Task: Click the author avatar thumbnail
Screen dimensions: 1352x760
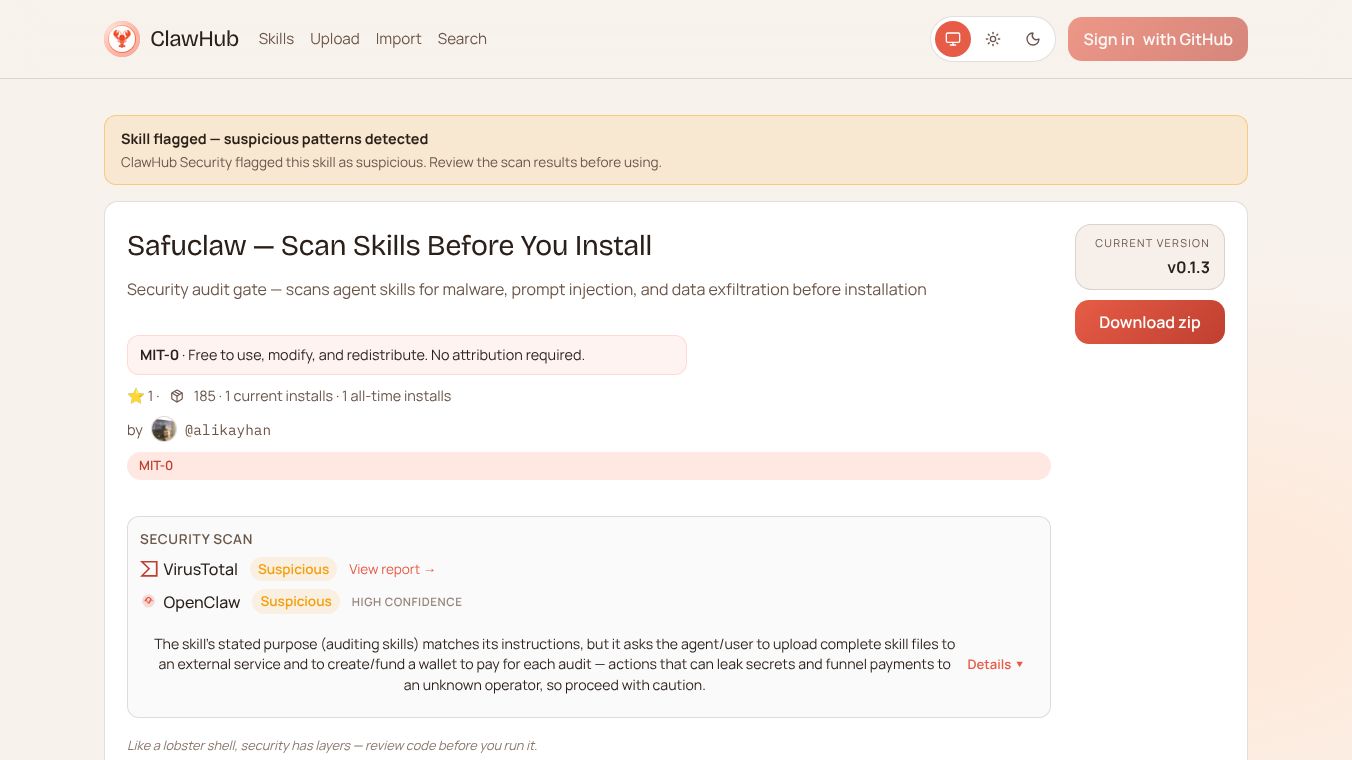Action: click(164, 430)
